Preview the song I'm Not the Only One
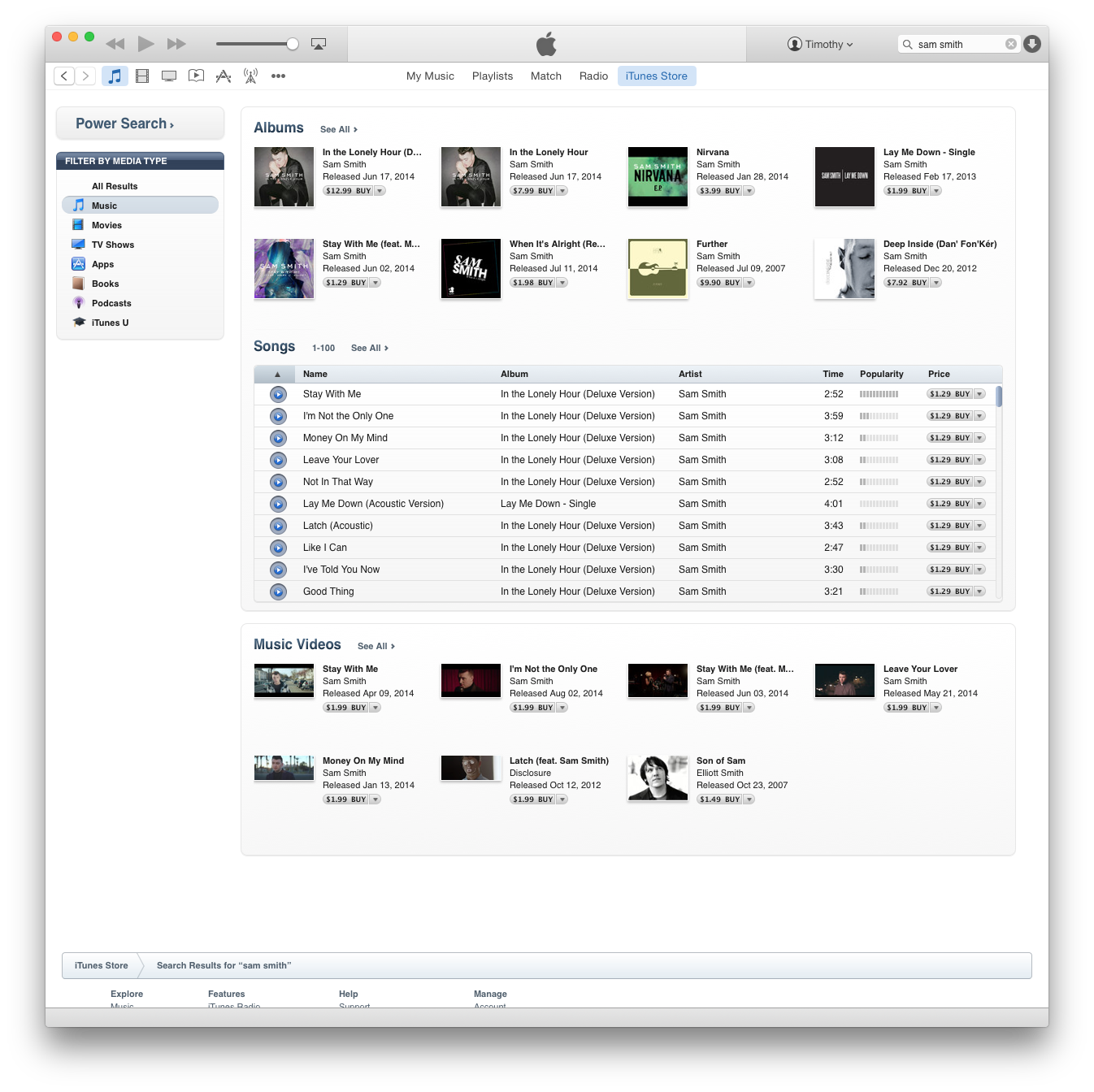This screenshot has width=1094, height=1092. [x=278, y=416]
